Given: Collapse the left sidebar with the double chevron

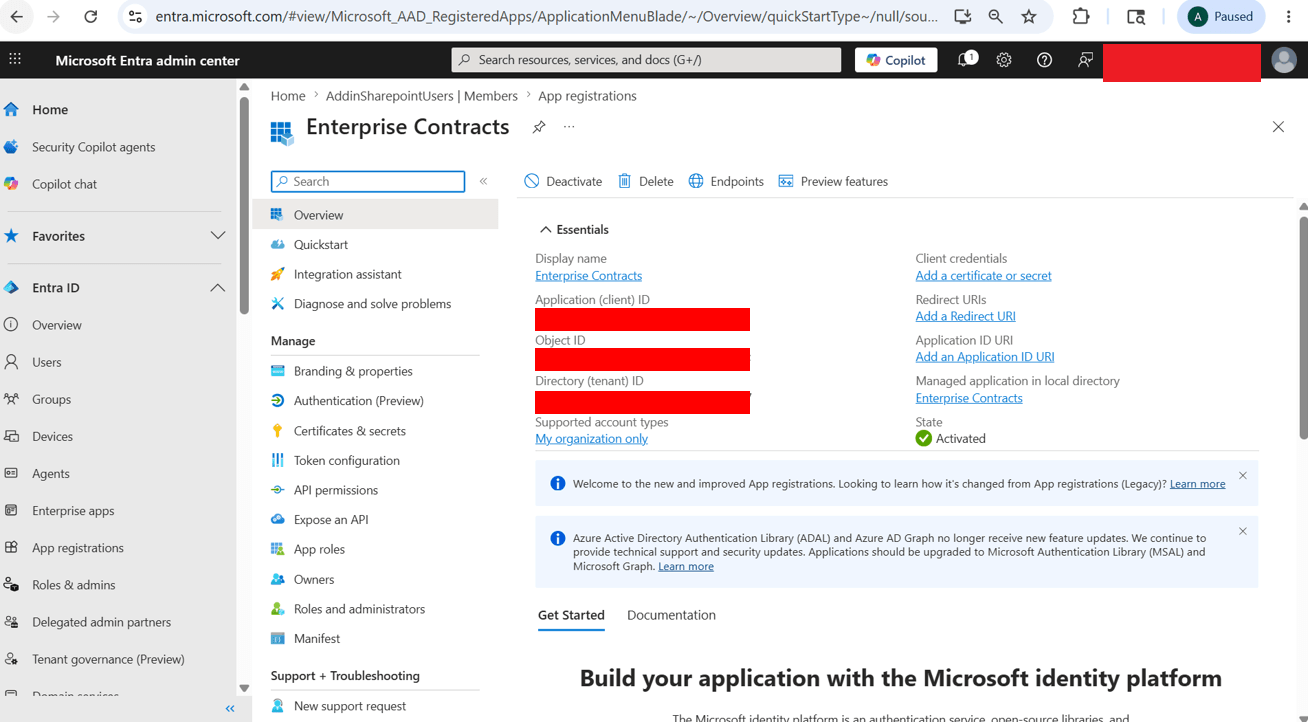Looking at the screenshot, I should tap(230, 709).
